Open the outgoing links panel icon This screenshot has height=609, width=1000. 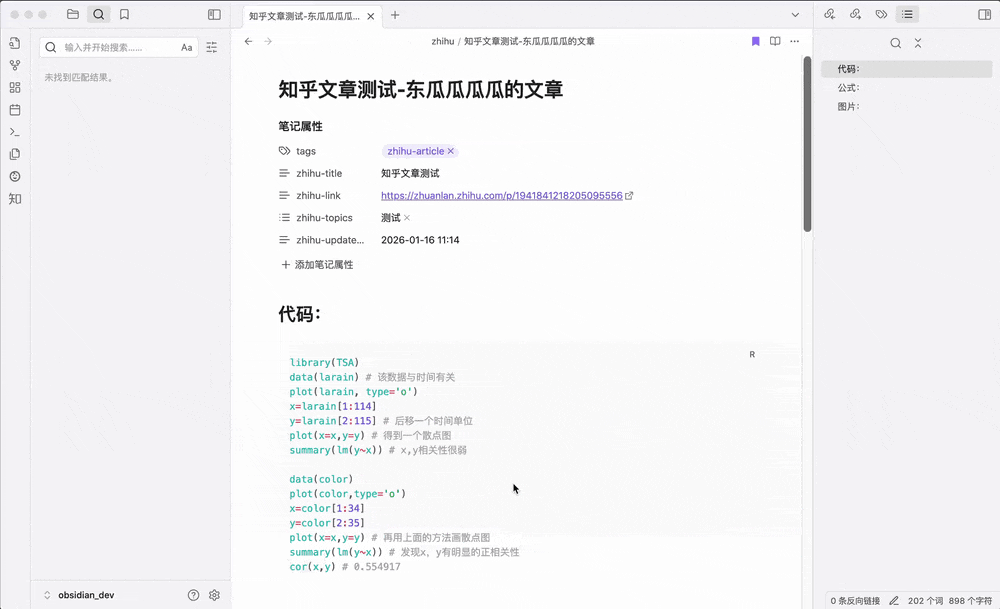pyautogui.click(x=857, y=14)
